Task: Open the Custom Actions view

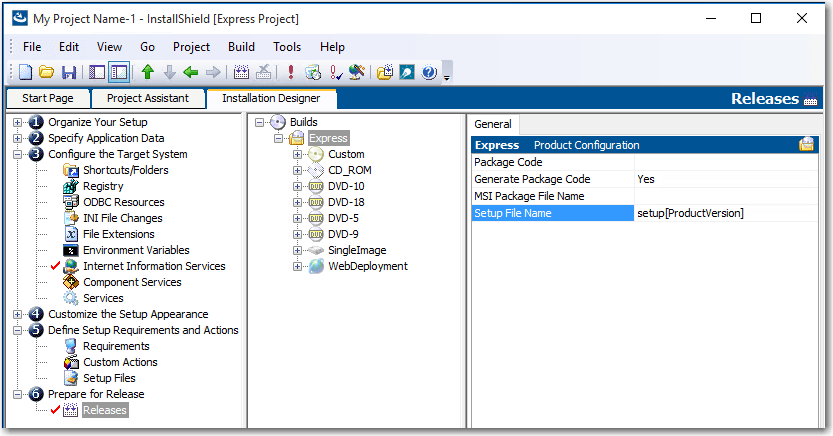Action: (120, 362)
